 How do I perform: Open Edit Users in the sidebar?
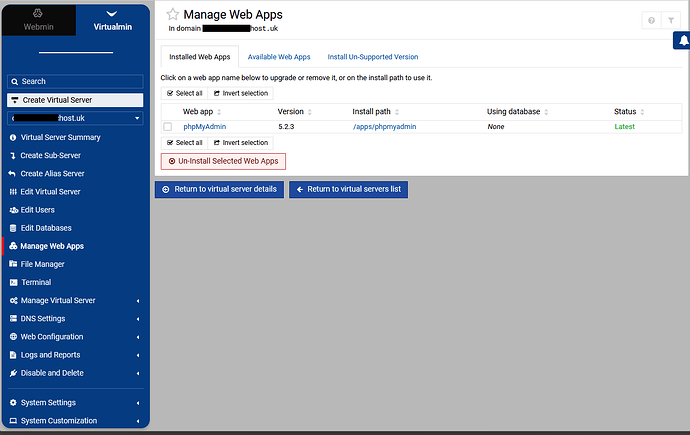(x=37, y=210)
